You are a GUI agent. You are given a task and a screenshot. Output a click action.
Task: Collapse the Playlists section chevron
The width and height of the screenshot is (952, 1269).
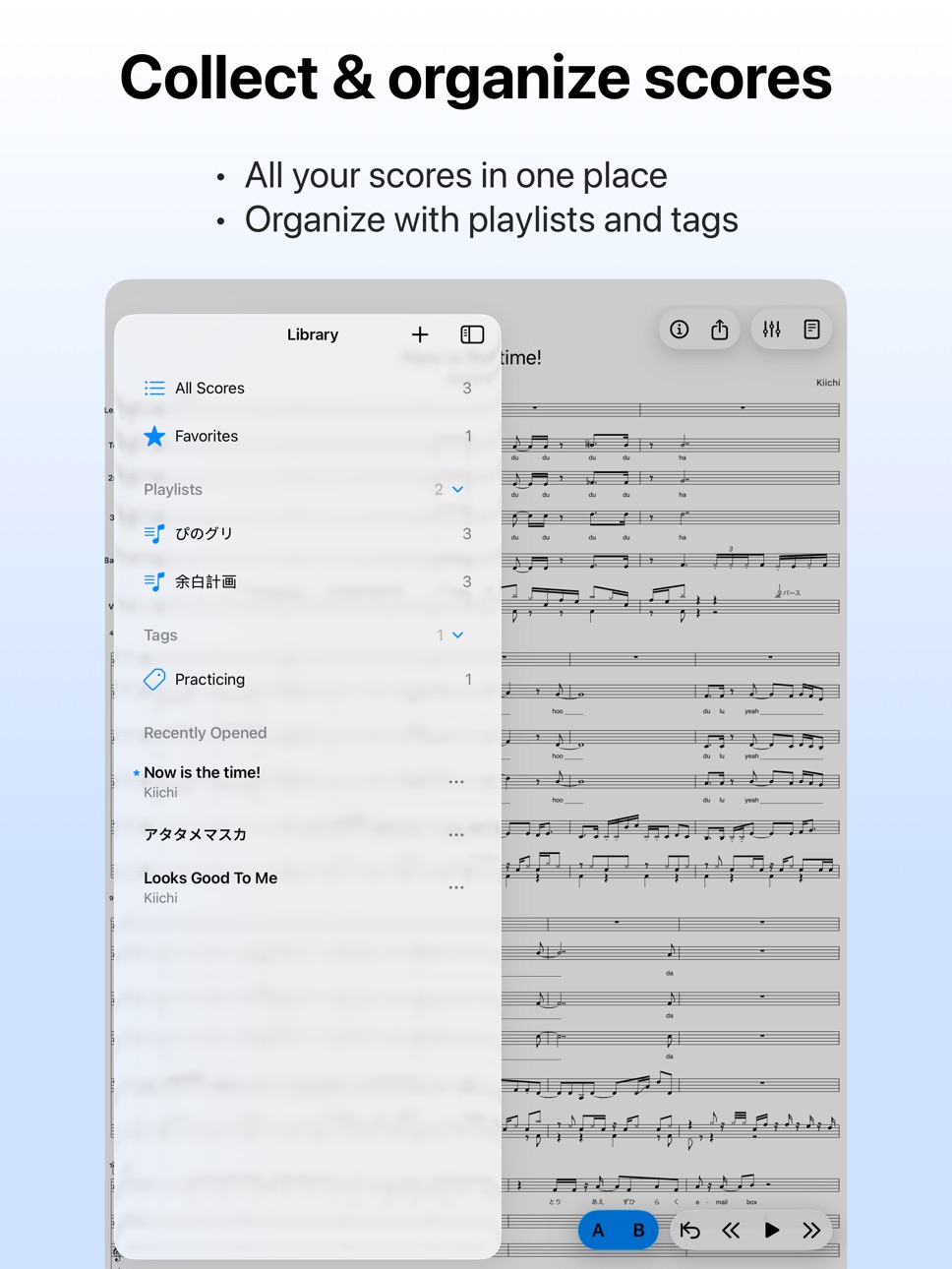458,489
